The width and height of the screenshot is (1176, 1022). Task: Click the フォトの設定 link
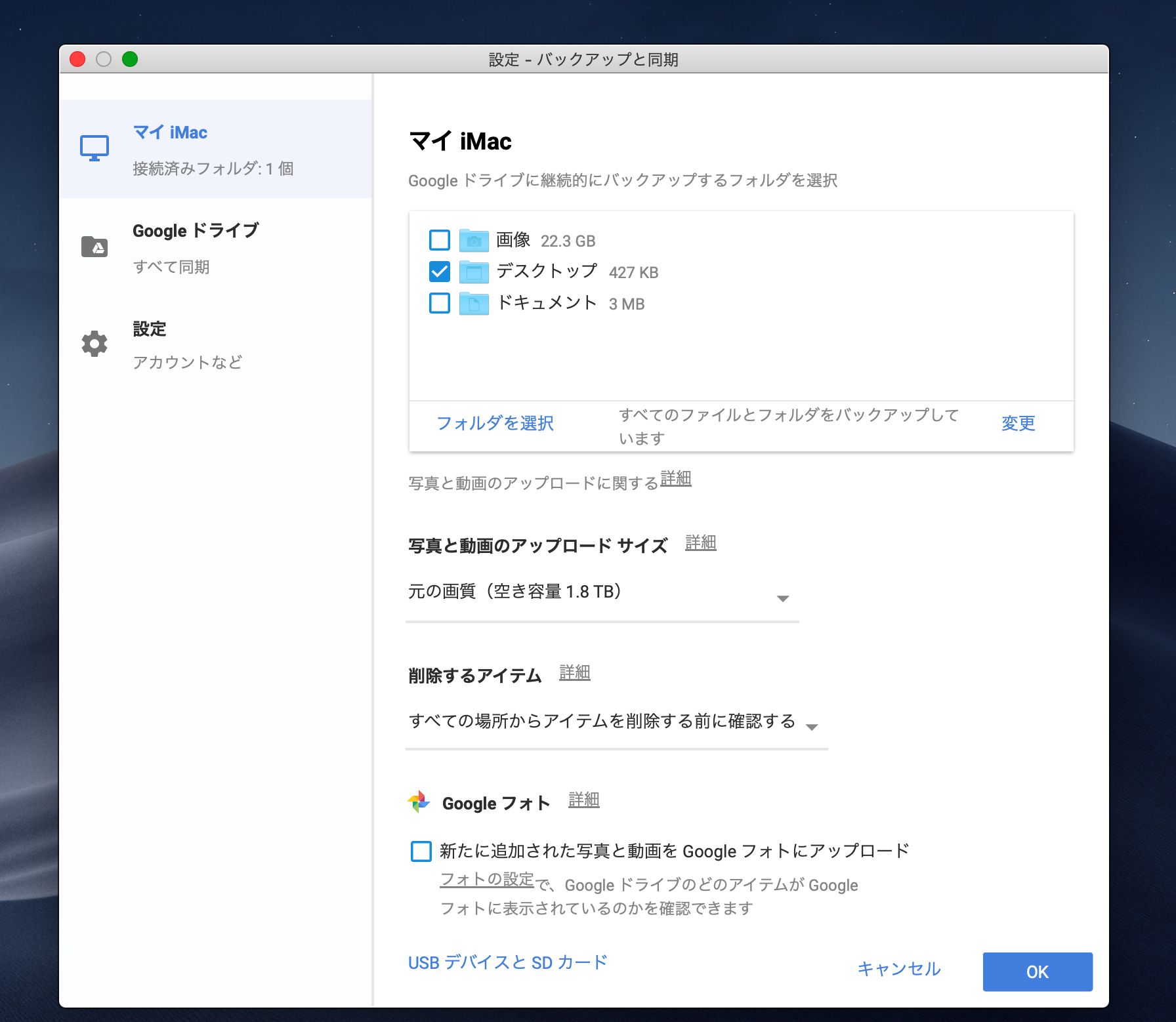(487, 880)
